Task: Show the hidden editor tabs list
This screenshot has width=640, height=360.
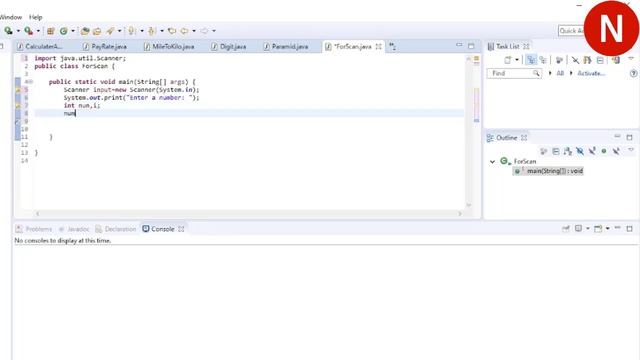Action: pos(392,47)
